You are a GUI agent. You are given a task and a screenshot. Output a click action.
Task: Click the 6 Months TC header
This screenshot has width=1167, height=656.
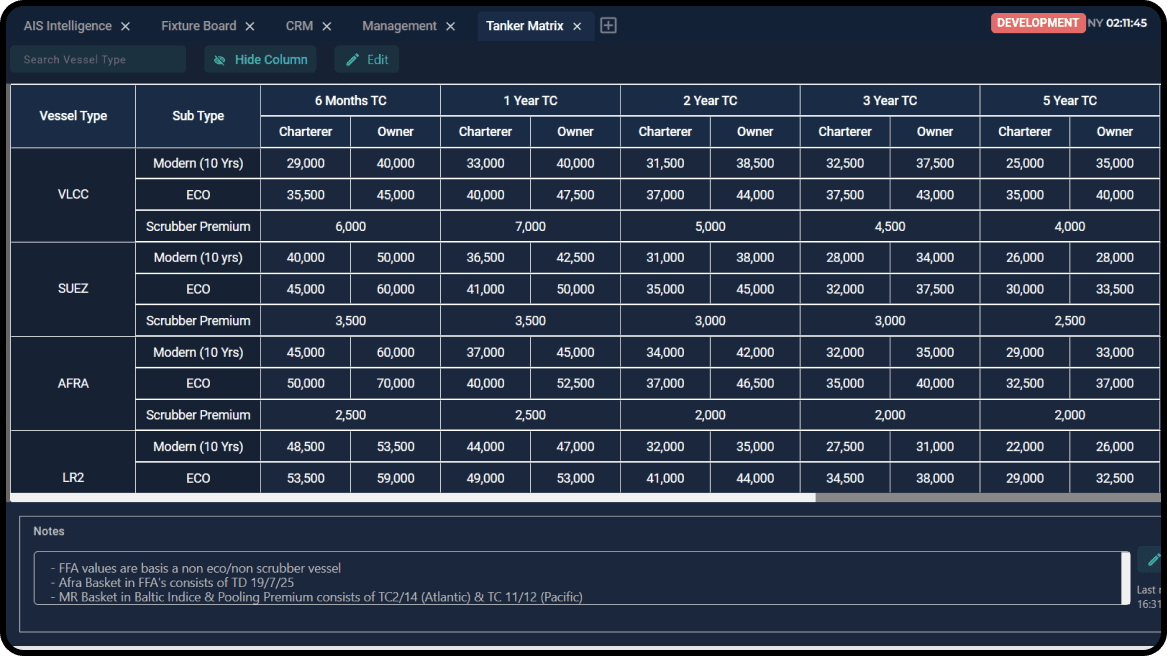coord(351,101)
